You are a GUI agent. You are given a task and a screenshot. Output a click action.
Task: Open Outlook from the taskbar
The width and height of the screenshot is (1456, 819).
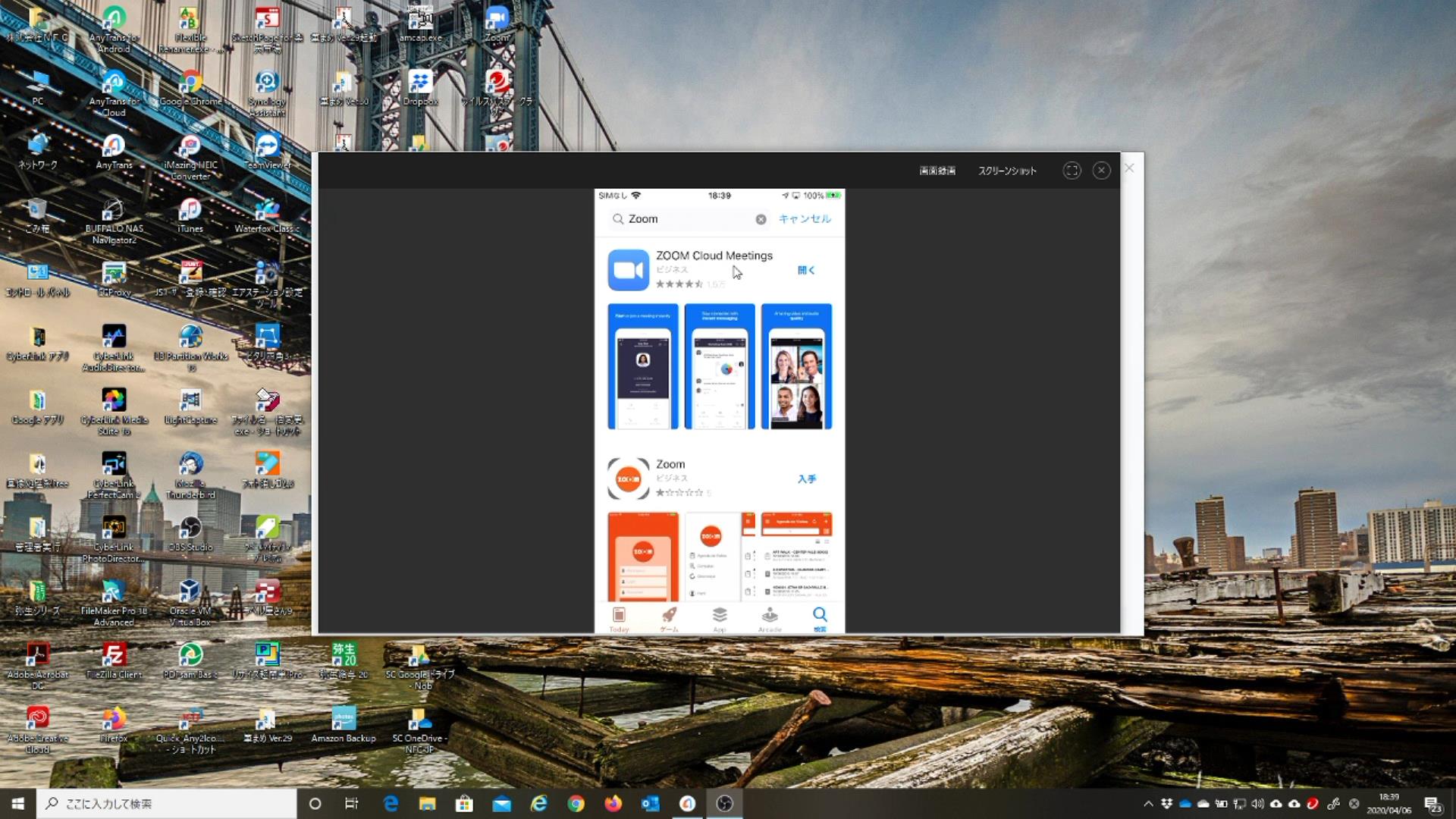(x=650, y=804)
